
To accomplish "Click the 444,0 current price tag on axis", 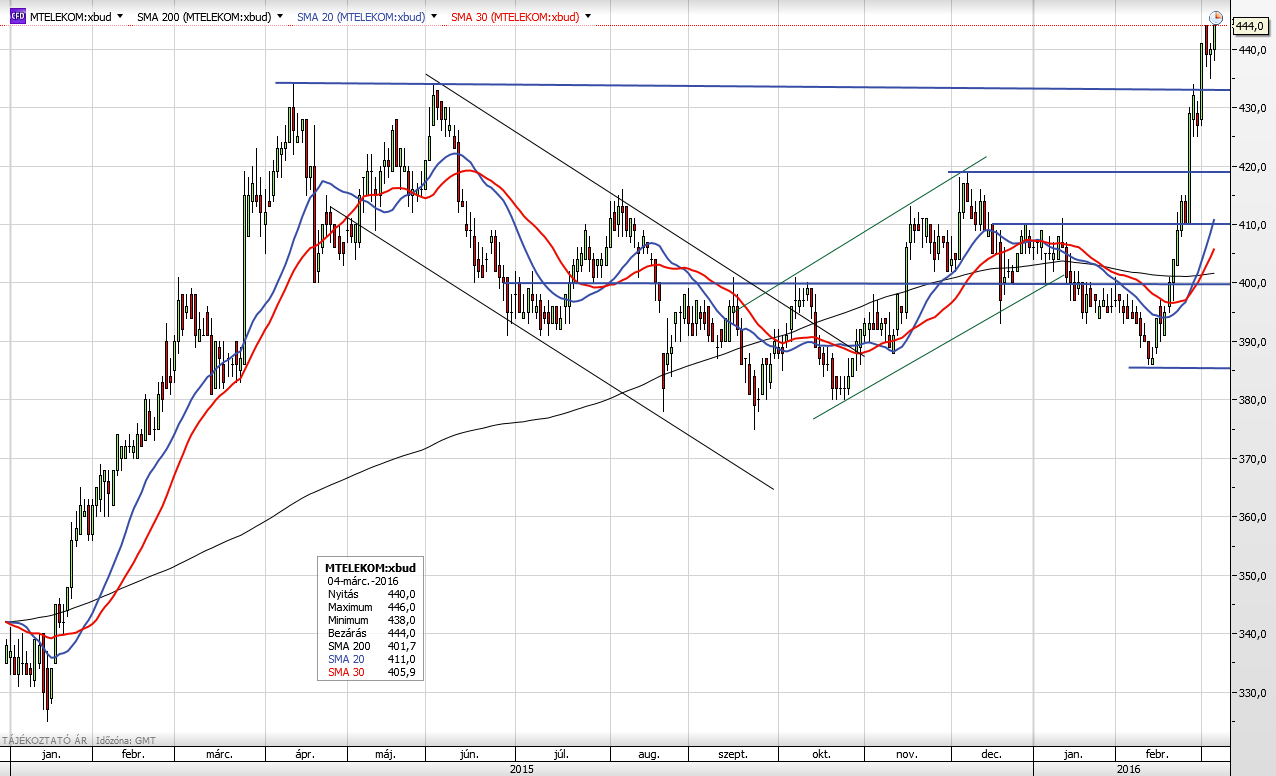I will coord(1251,26).
